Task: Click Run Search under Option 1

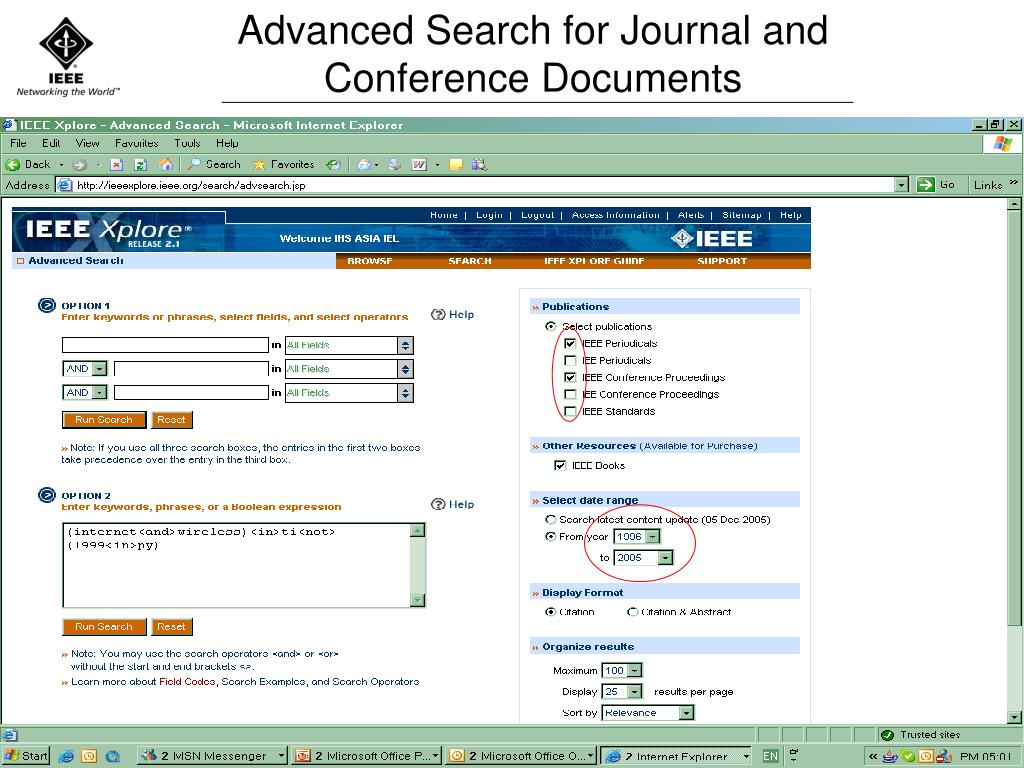Action: [x=104, y=420]
